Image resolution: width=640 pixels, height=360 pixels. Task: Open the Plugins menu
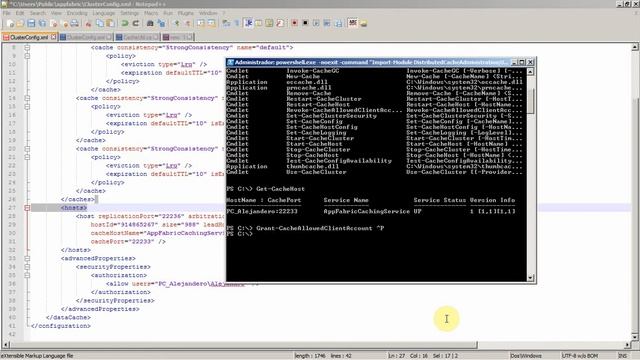click(x=186, y=13)
